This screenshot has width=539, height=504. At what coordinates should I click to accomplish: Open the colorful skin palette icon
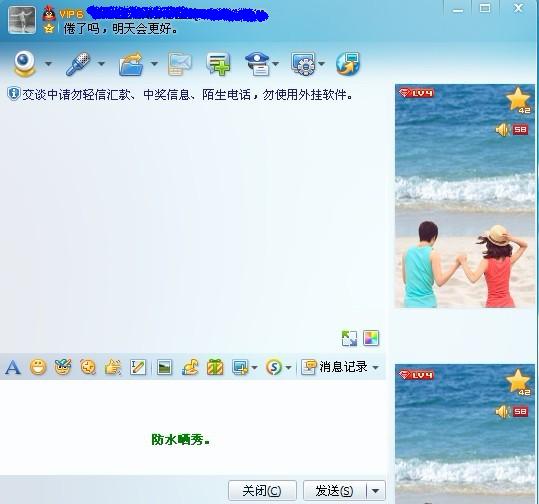(371, 338)
